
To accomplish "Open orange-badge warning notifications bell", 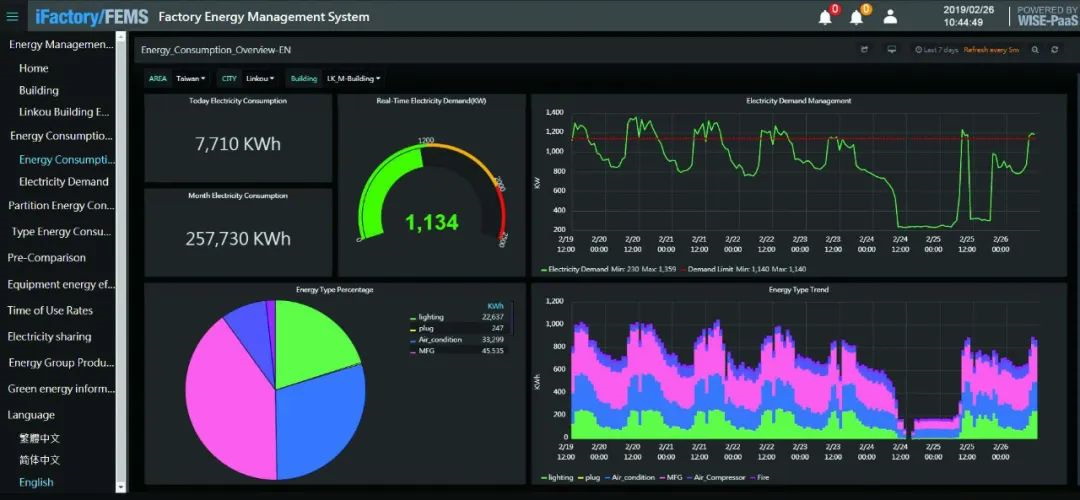I will 856,17.
